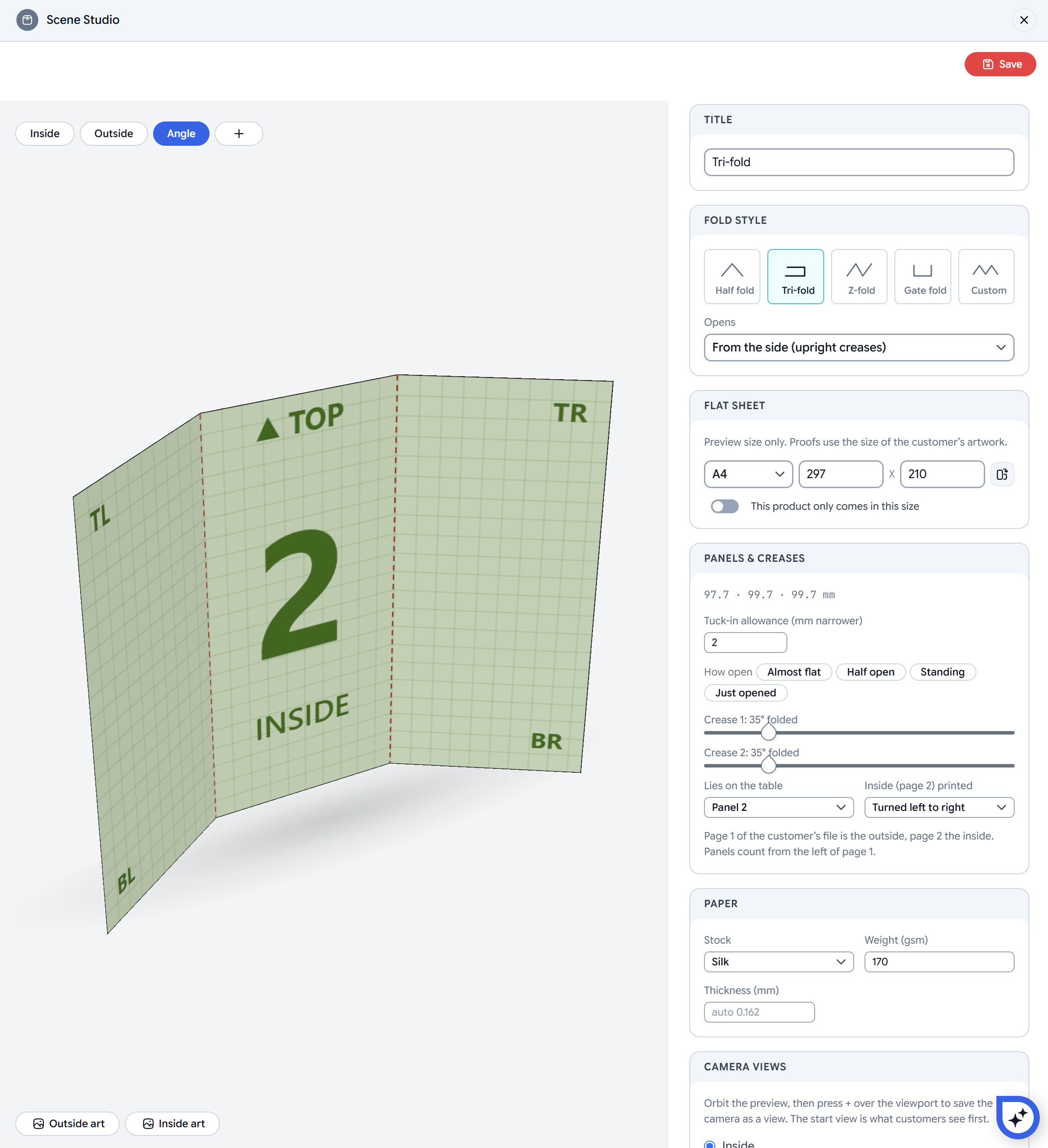Choose the Tri-fold style icon
The width and height of the screenshot is (1048, 1148).
pos(795,276)
